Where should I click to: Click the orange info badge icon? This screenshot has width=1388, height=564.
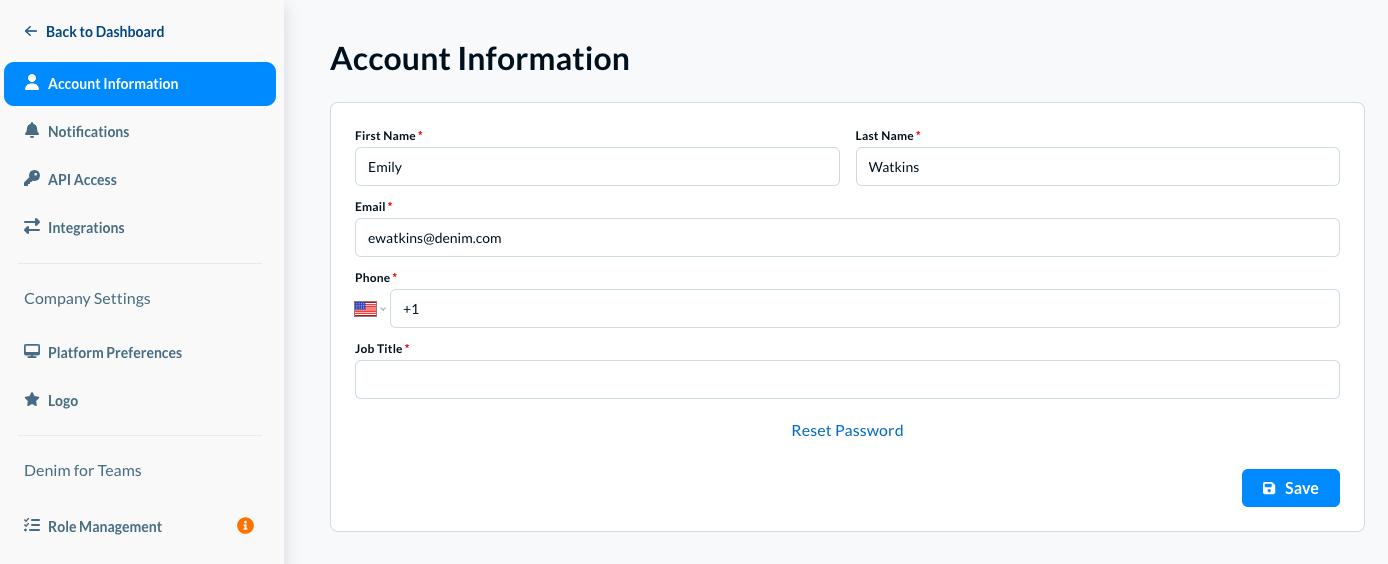[x=245, y=525]
